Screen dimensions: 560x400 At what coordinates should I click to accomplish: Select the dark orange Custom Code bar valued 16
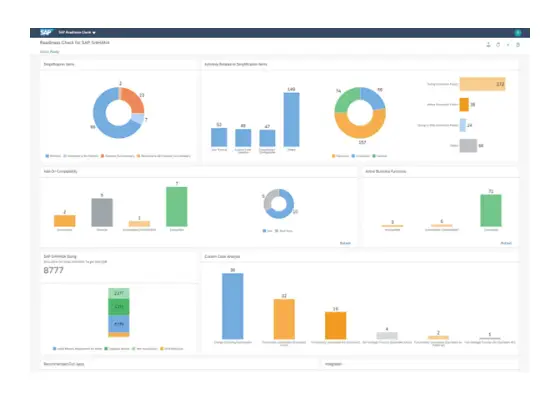coord(335,325)
